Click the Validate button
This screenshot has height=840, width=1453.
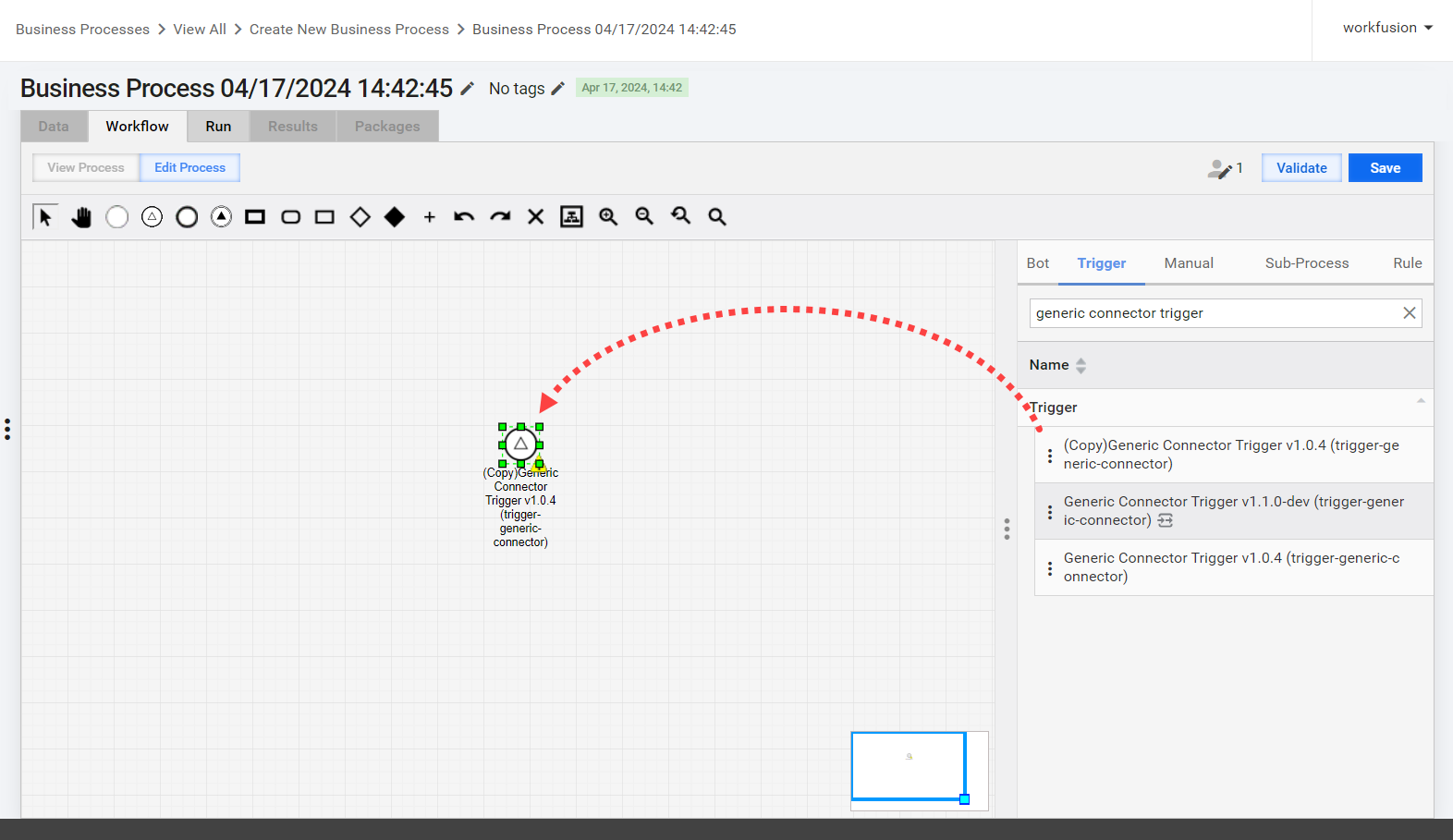pos(1301,168)
